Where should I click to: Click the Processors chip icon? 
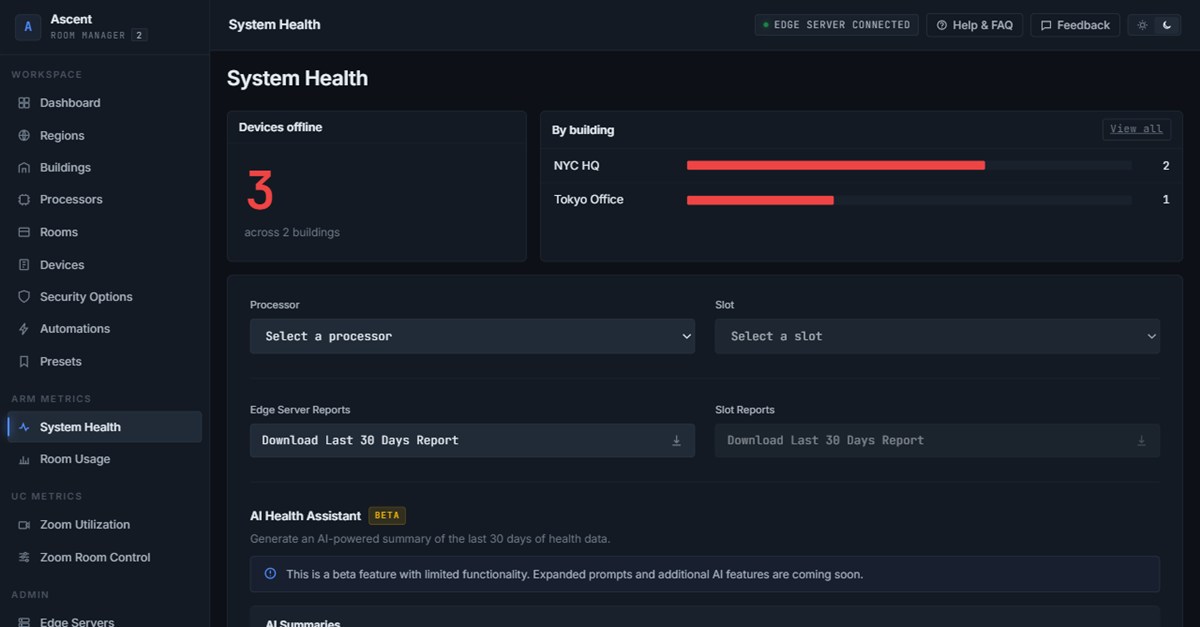(x=24, y=200)
